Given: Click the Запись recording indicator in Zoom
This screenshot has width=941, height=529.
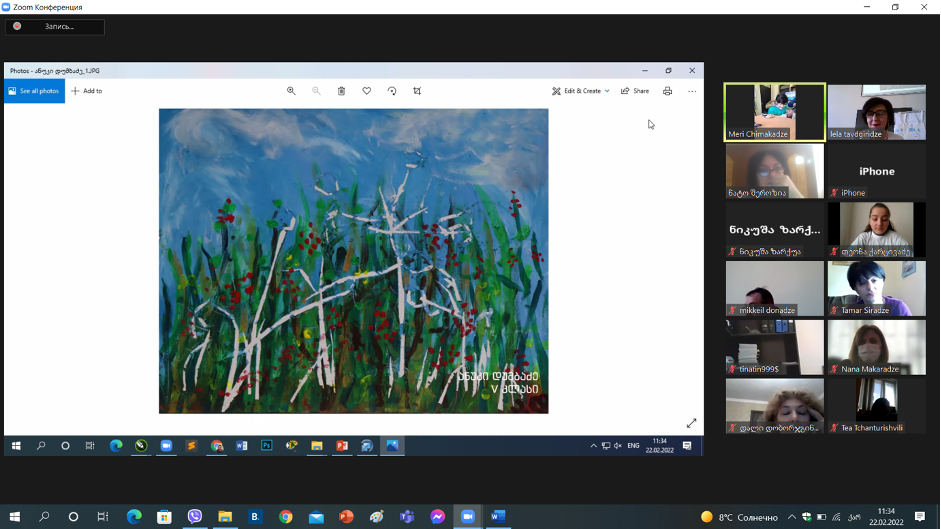Looking at the screenshot, I should [x=55, y=26].
